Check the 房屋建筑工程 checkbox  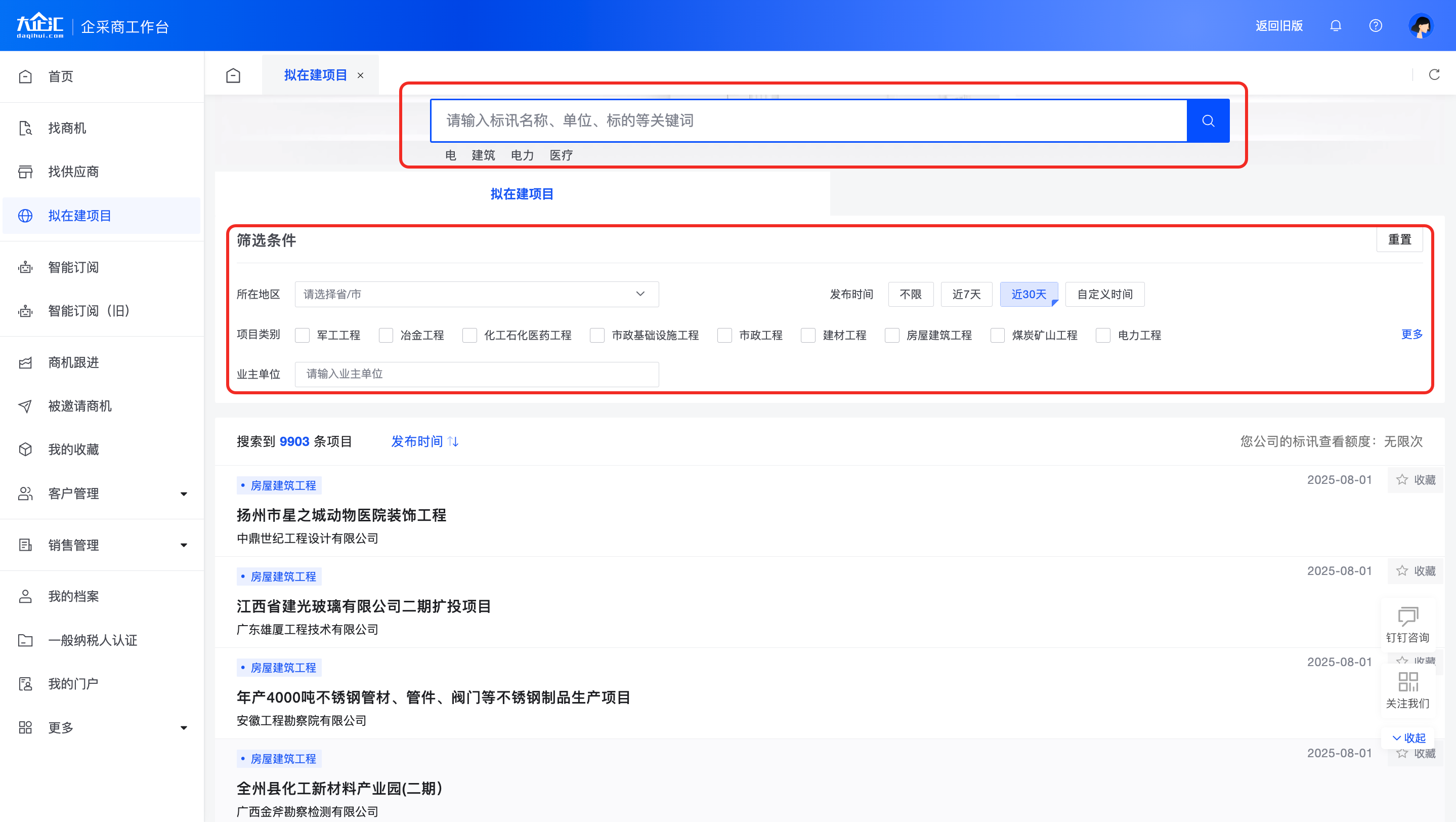click(892, 335)
